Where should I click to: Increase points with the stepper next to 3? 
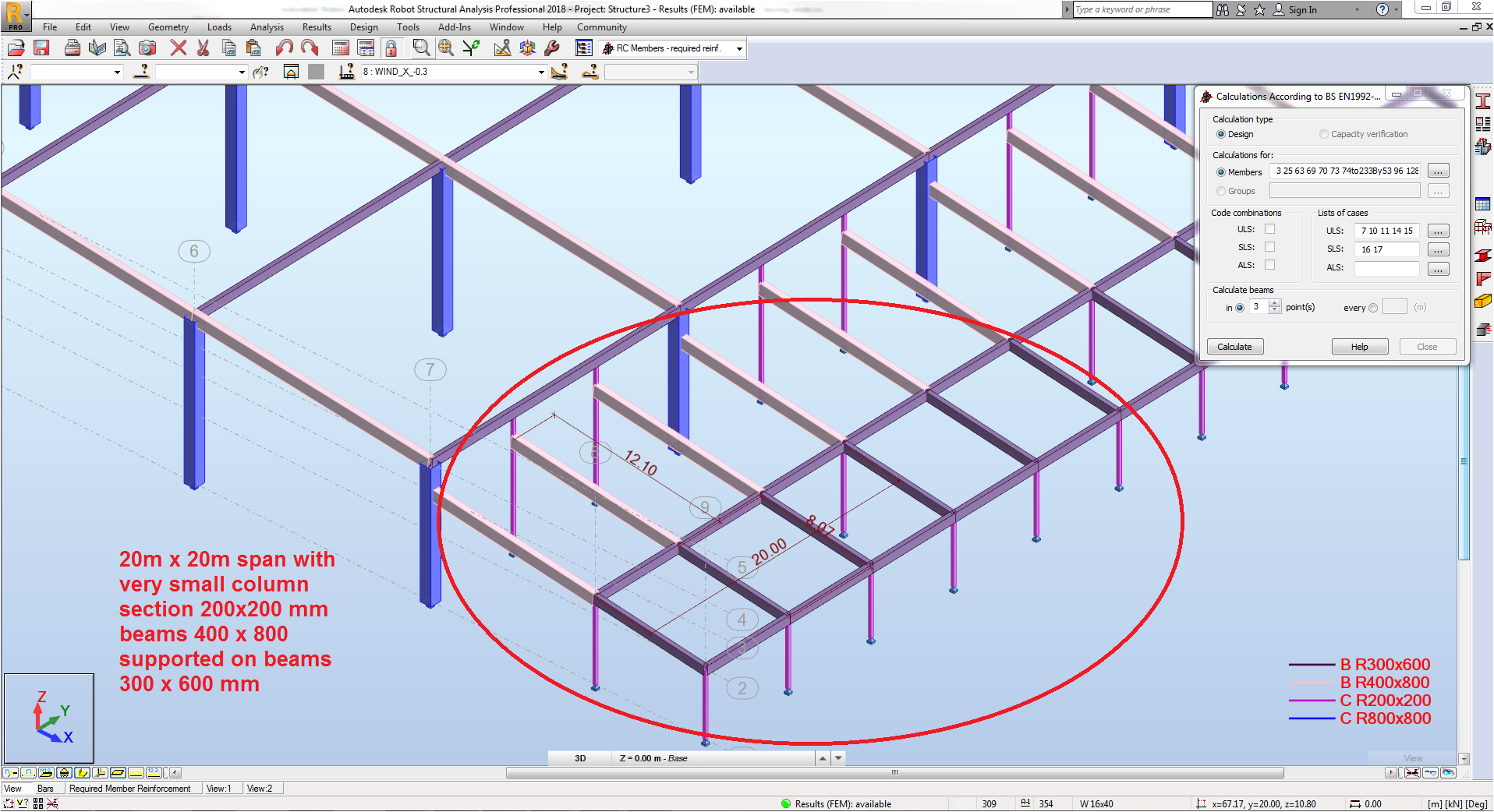coord(1275,303)
